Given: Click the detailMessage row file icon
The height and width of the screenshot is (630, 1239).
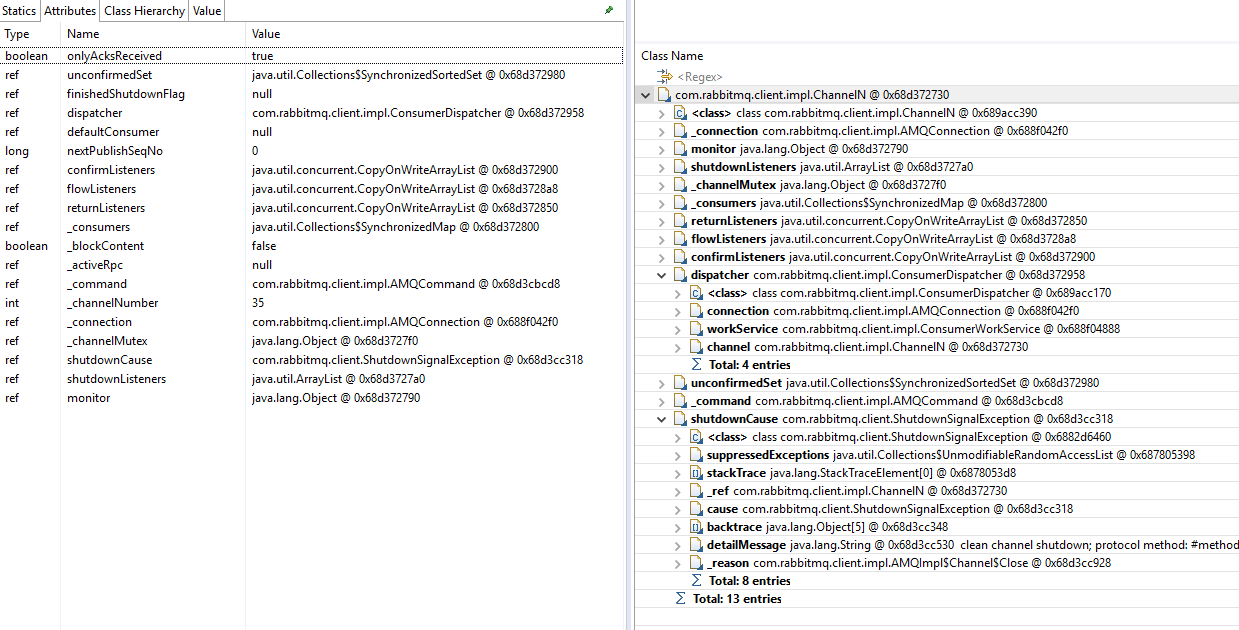Looking at the screenshot, I should tap(697, 545).
